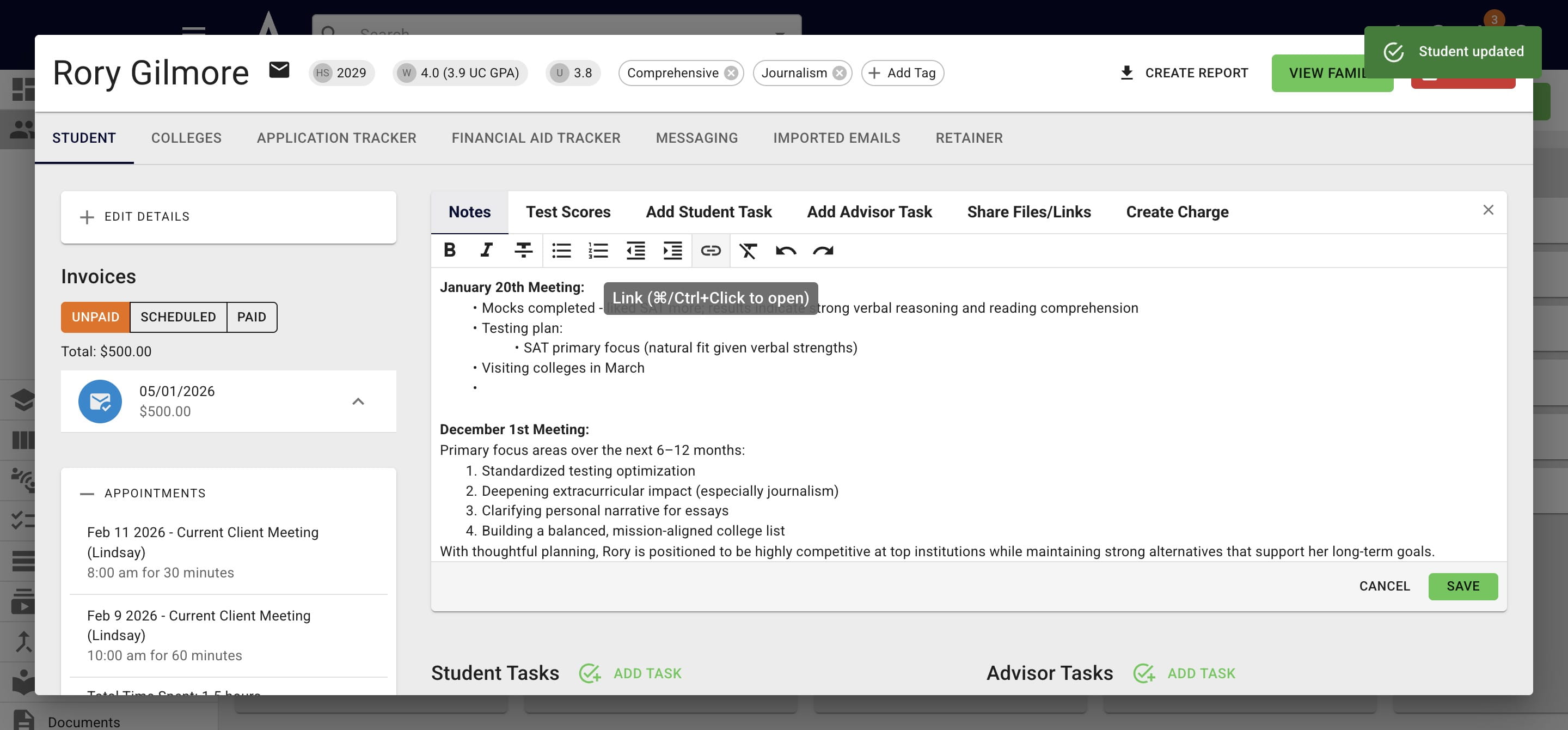1568x730 pixels.
Task: Switch to the Test Scores panel tab
Action: coord(568,212)
